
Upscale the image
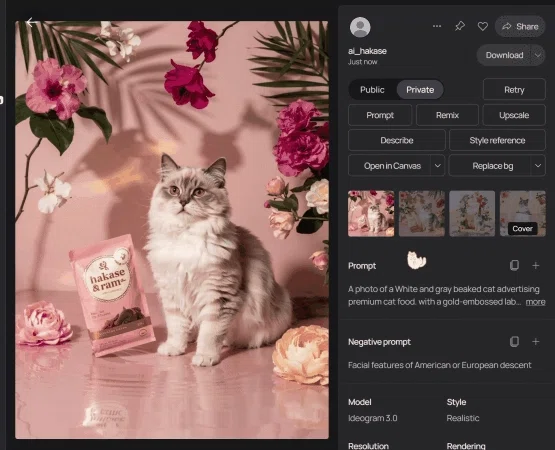click(x=514, y=115)
